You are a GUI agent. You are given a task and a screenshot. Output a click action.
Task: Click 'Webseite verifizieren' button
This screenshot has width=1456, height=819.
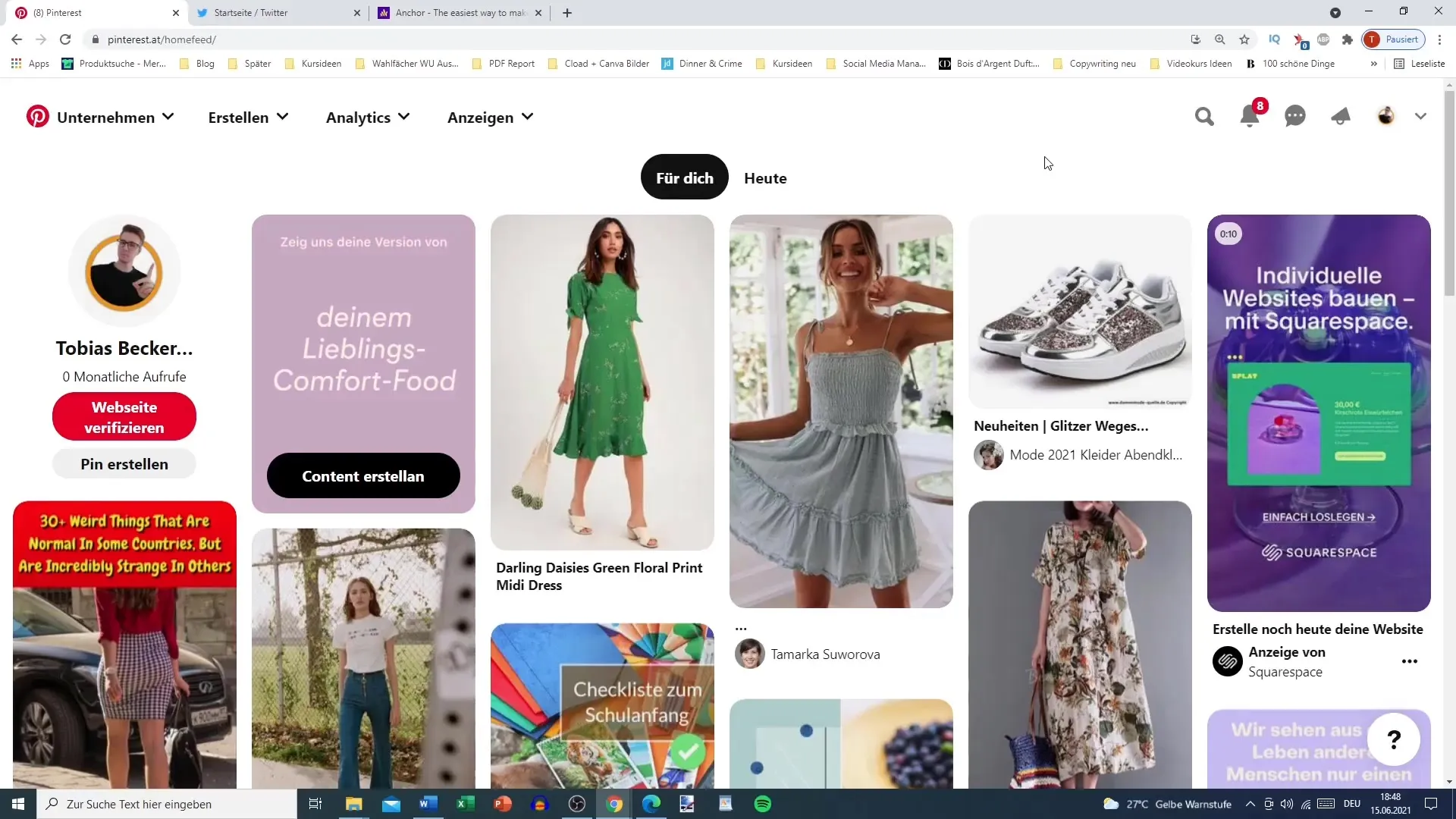pyautogui.click(x=123, y=418)
